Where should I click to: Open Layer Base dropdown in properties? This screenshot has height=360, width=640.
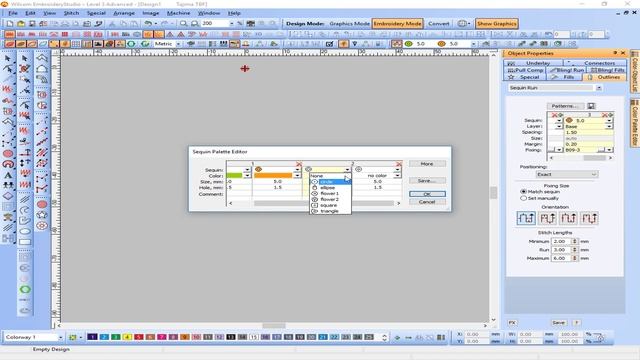click(609, 127)
